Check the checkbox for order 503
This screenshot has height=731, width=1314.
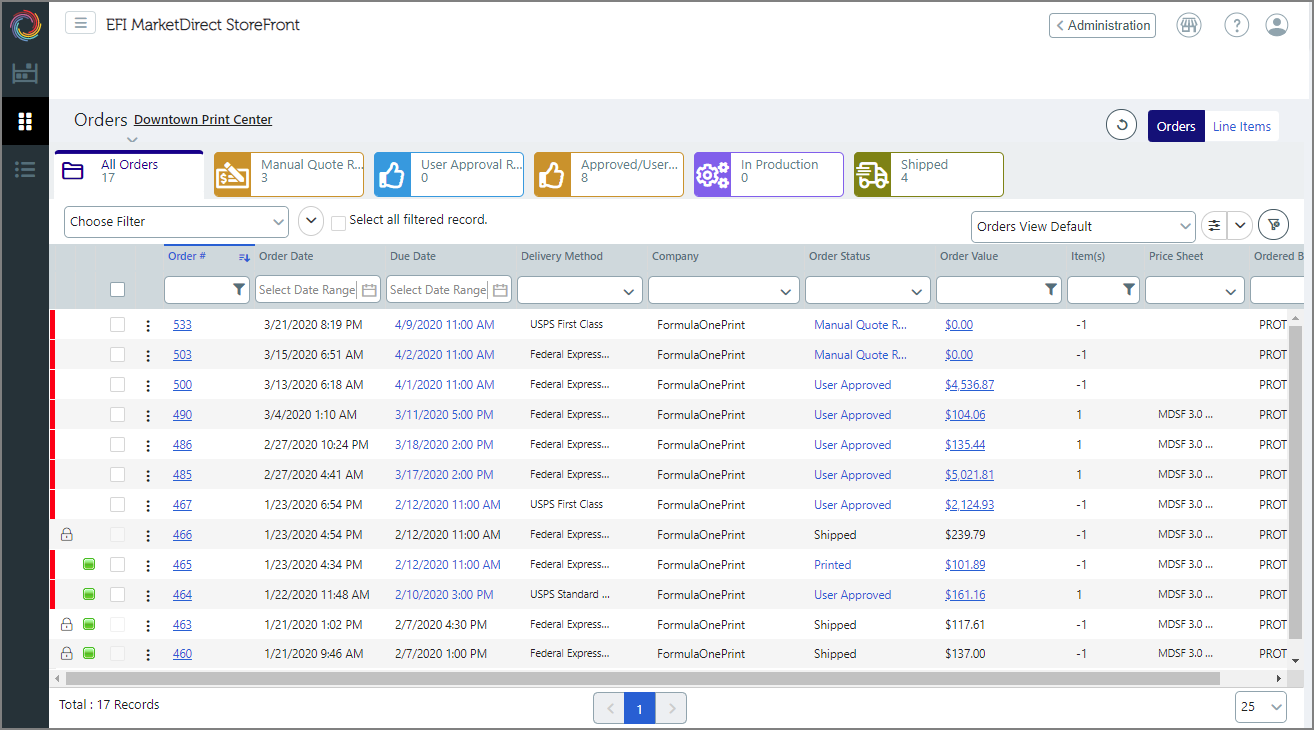click(118, 355)
